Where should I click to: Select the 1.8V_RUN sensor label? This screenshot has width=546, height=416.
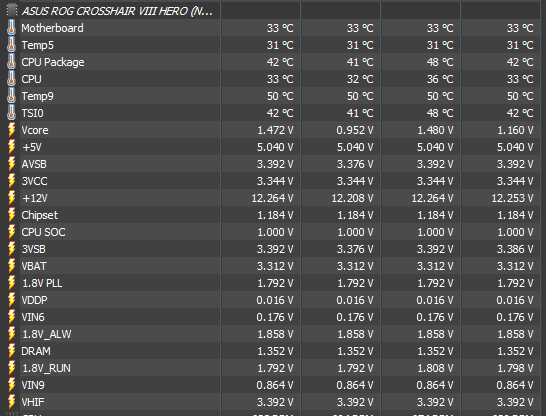(x=46, y=368)
